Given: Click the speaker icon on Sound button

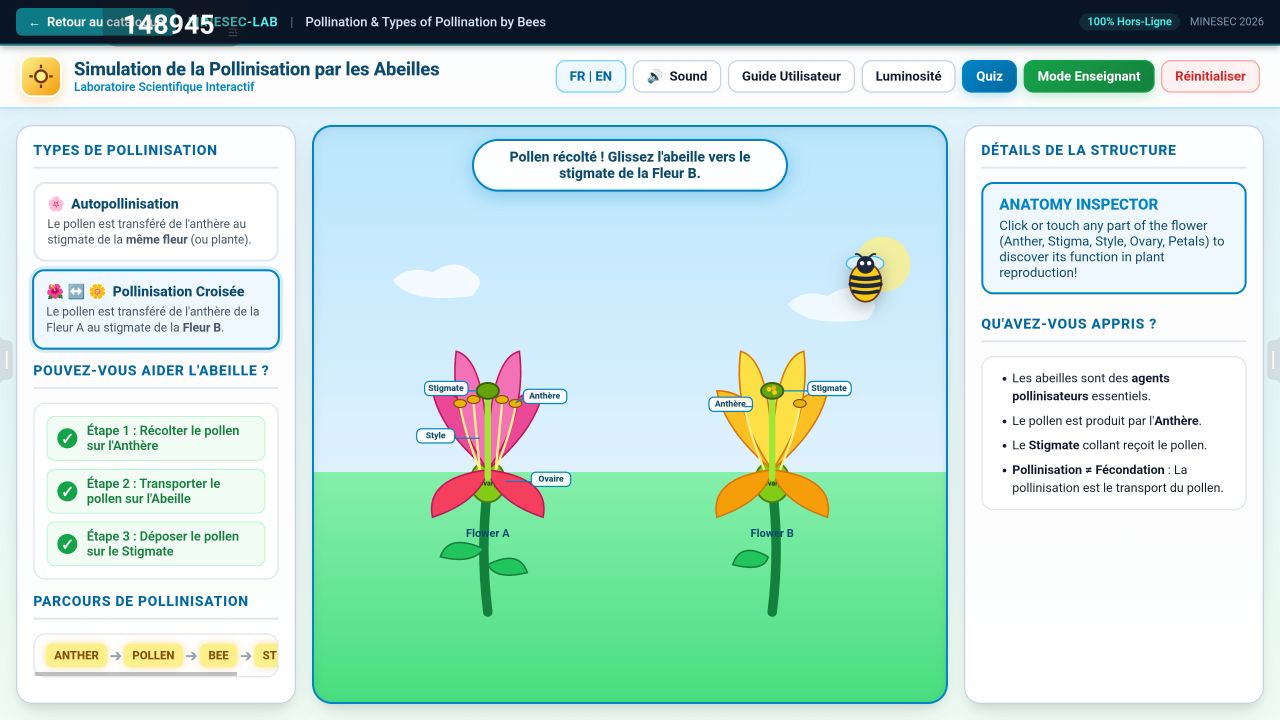Looking at the screenshot, I should (x=655, y=76).
